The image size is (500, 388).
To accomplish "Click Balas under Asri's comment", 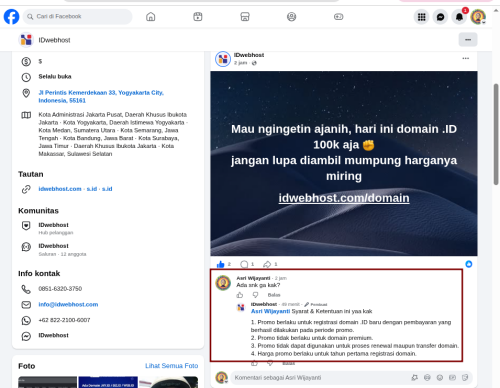I will 274,295.
